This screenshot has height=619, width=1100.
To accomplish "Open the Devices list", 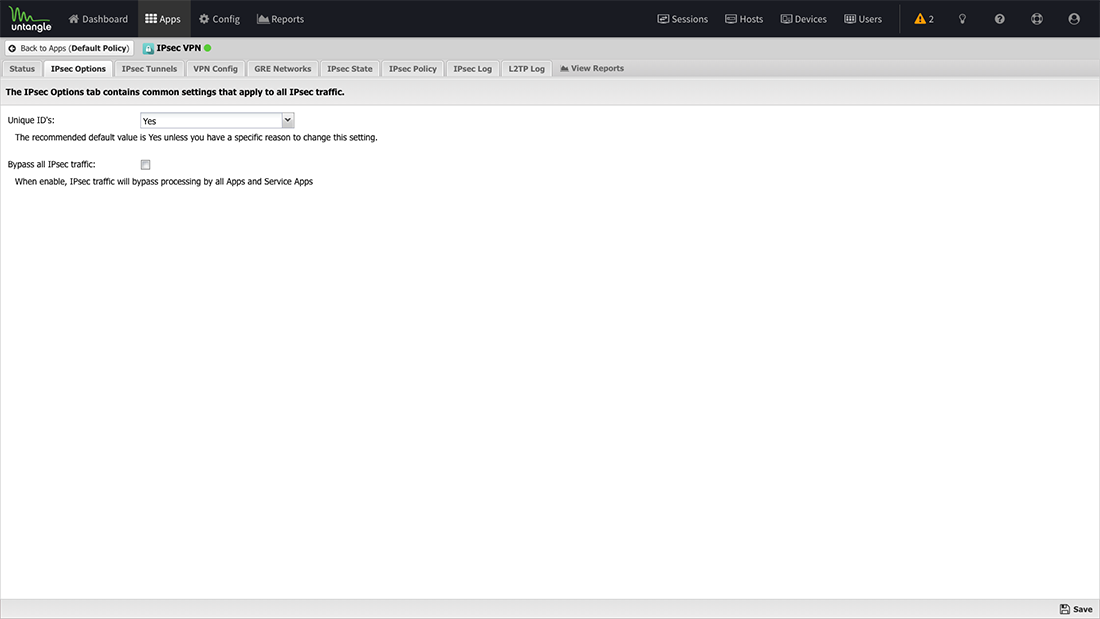I will [803, 19].
